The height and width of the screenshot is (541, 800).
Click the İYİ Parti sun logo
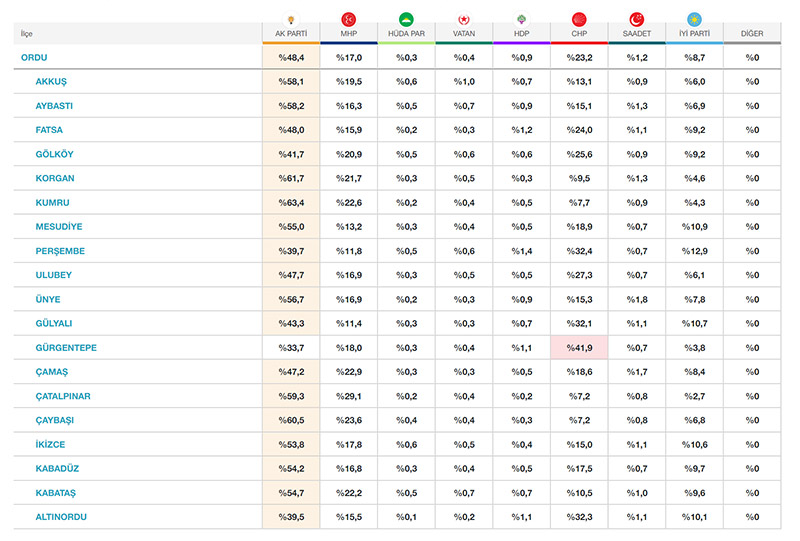point(694,19)
